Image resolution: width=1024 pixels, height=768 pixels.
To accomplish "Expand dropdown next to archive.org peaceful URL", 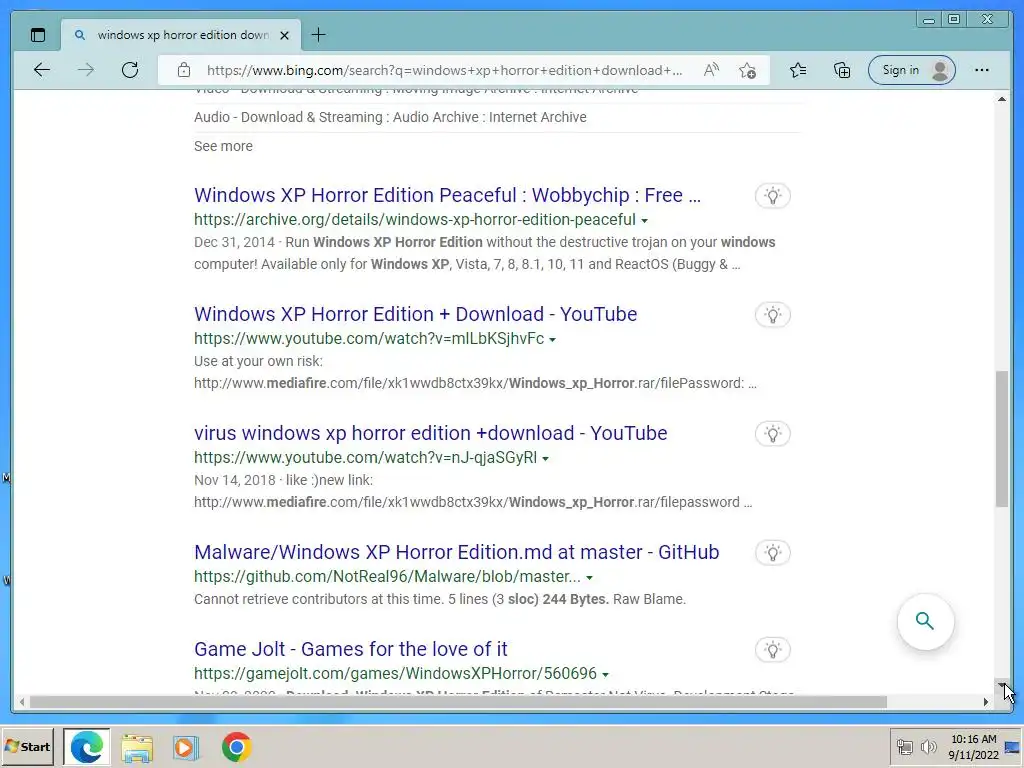I will tap(645, 221).
